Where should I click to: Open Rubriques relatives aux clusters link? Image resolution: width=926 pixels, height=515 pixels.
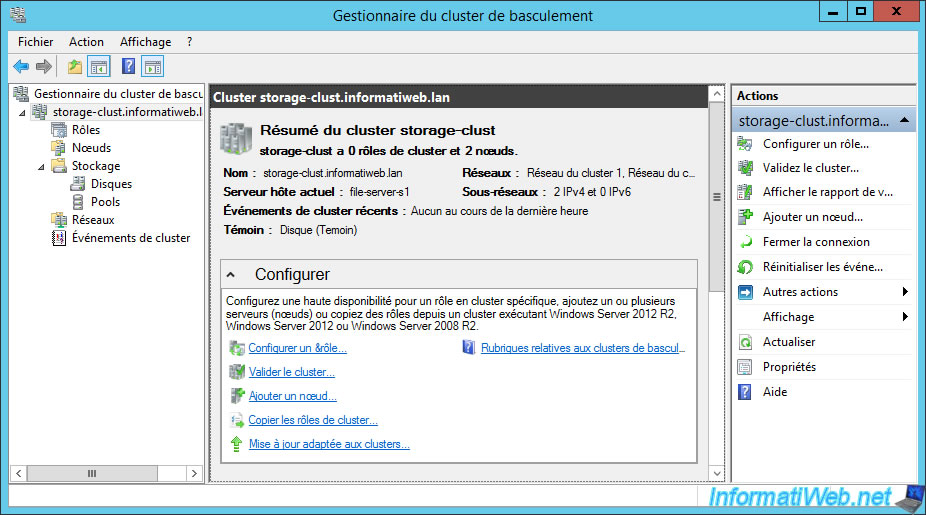[583, 348]
